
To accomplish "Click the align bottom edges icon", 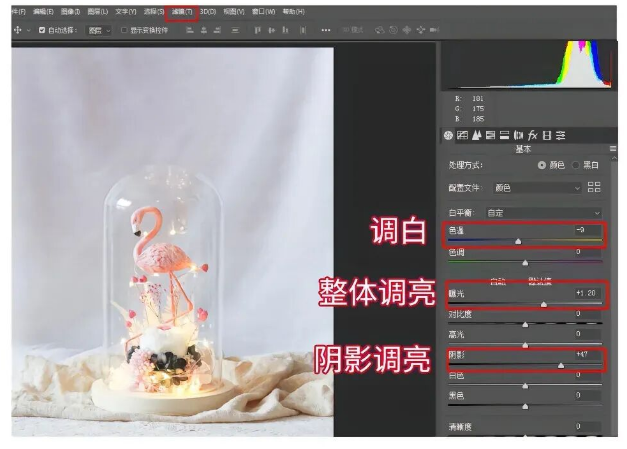I will point(285,30).
